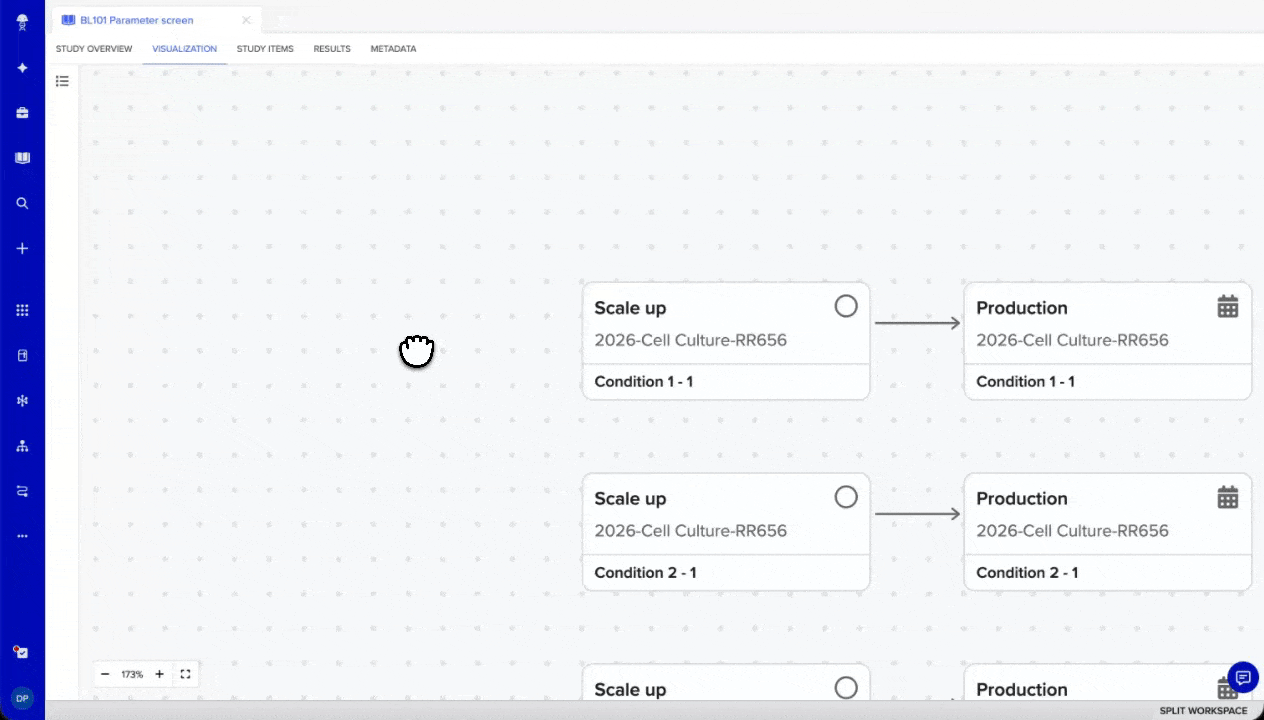Open the notebook icon in sidebar
The height and width of the screenshot is (720, 1264).
coord(22,158)
